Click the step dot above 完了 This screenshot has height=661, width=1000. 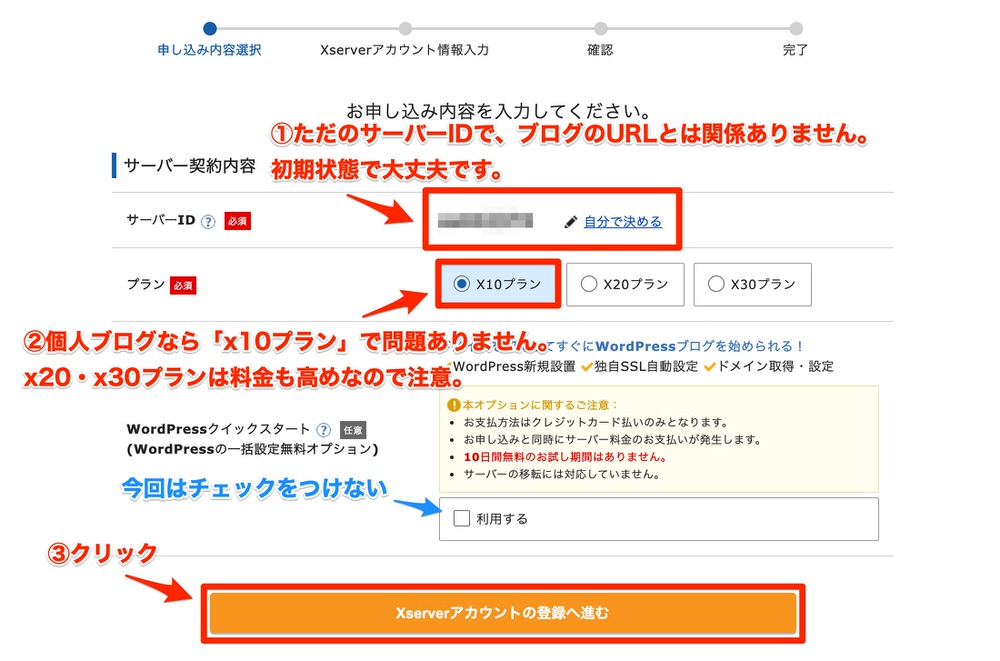(795, 28)
